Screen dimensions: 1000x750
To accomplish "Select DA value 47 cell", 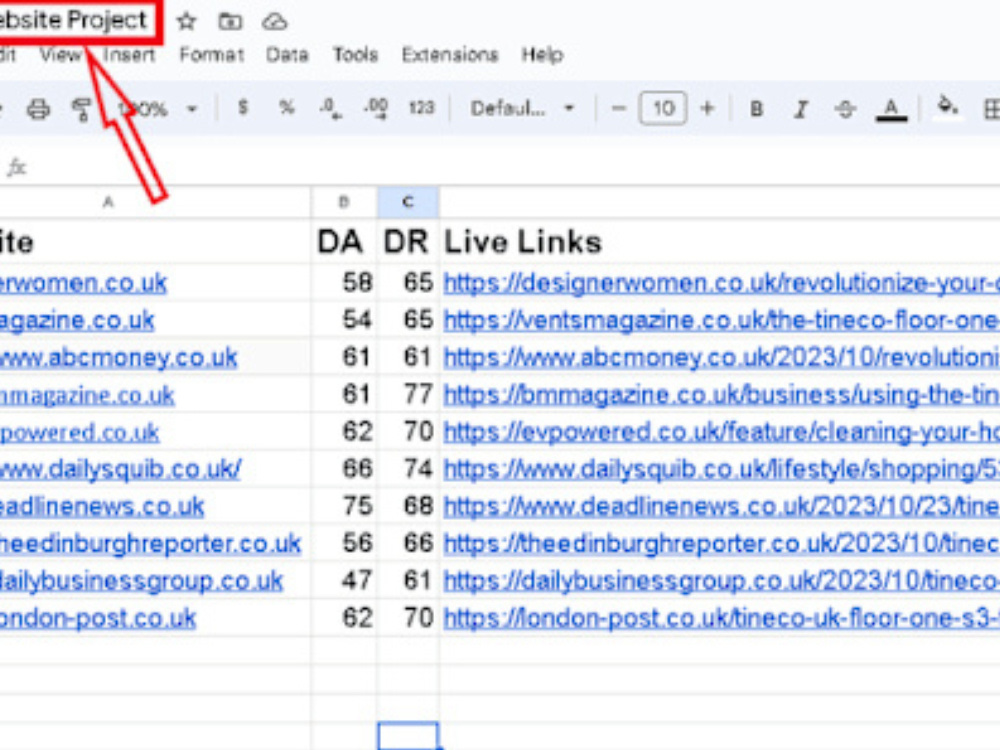I will [x=344, y=581].
